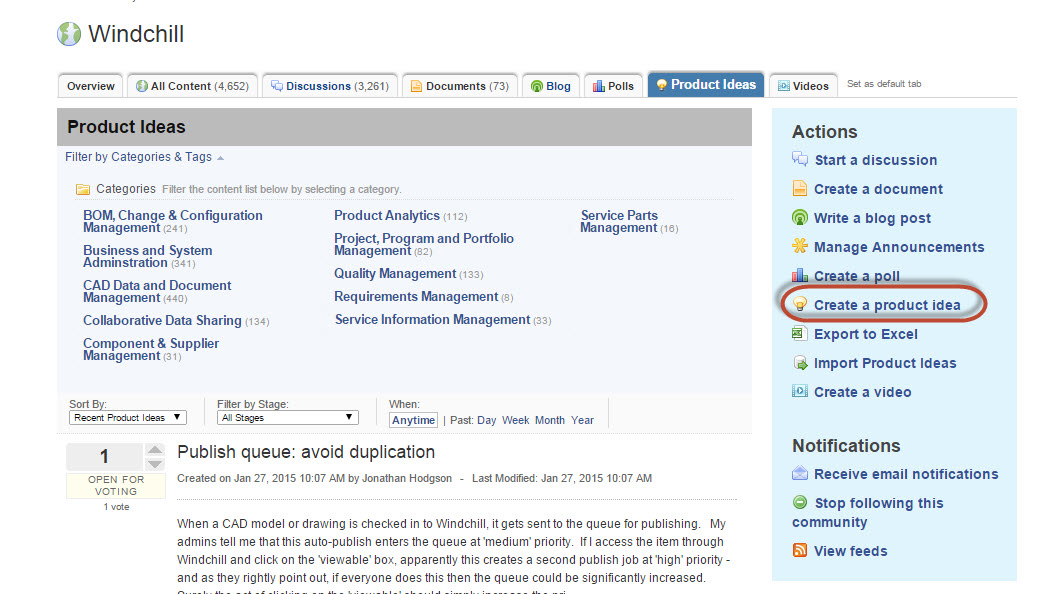Click the film icon on the Videos tab
This screenshot has height=594, width=1045.
[x=784, y=86]
